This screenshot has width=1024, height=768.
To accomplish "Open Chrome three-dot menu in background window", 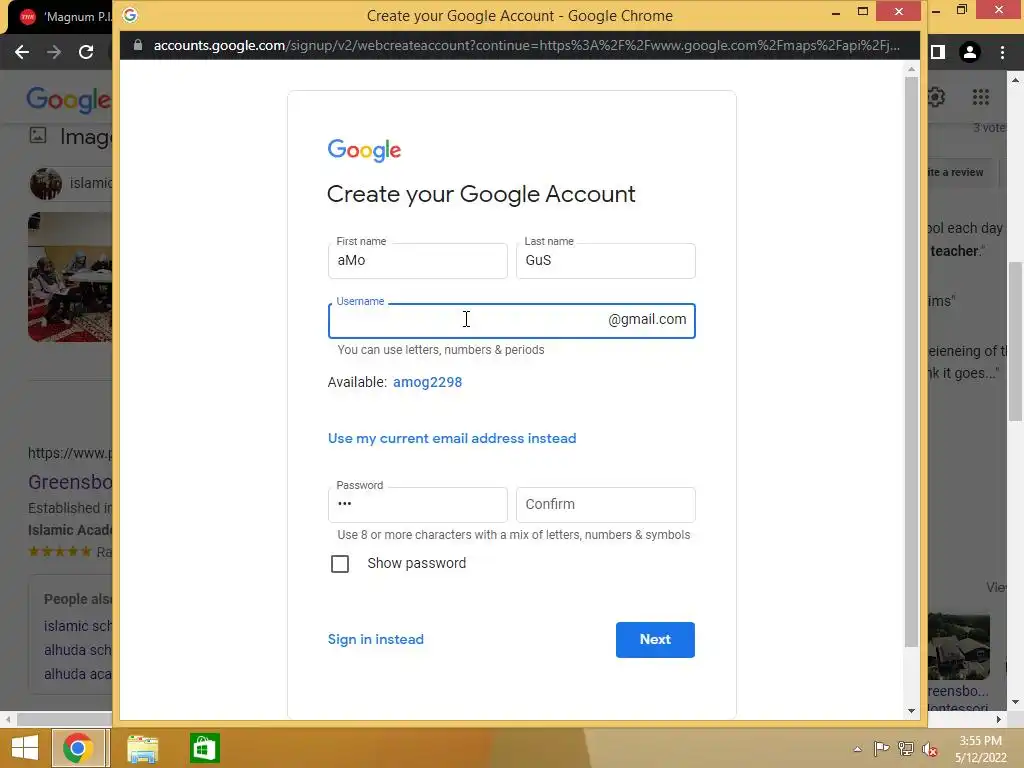I will click(x=1002, y=52).
